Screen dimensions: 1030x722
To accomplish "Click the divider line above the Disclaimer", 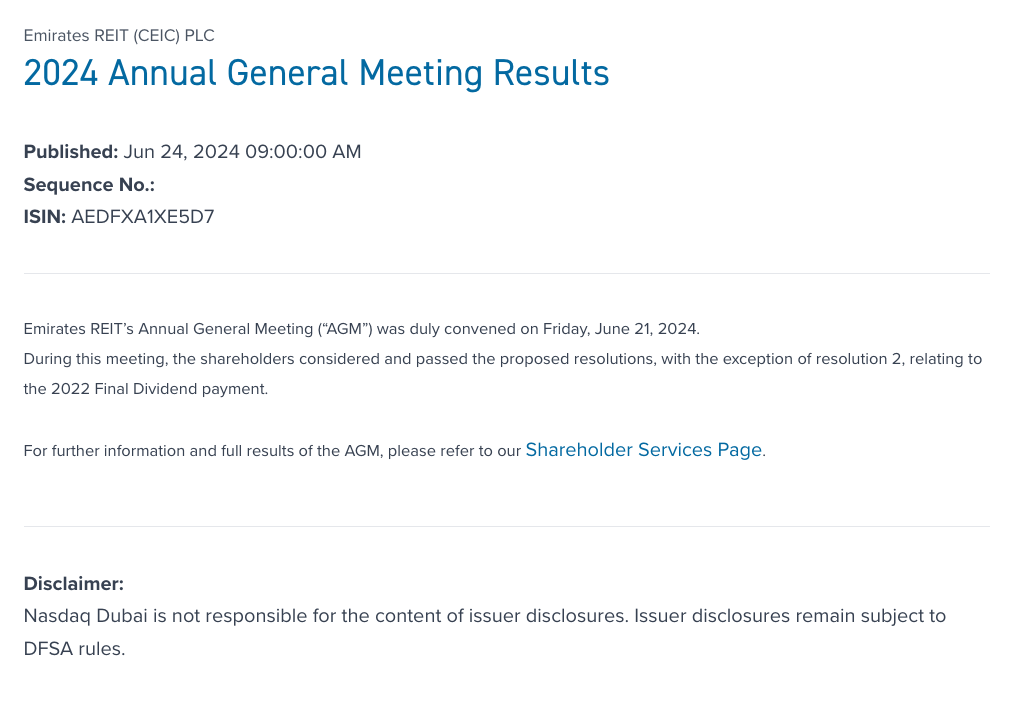I will [506, 526].
